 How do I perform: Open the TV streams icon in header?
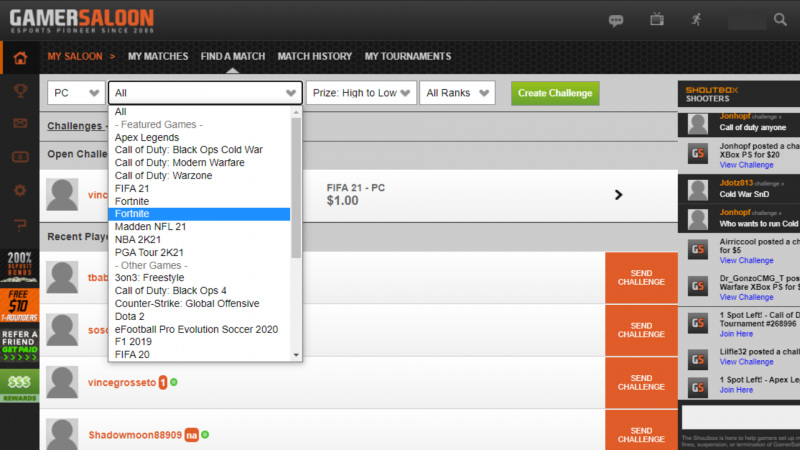657,20
